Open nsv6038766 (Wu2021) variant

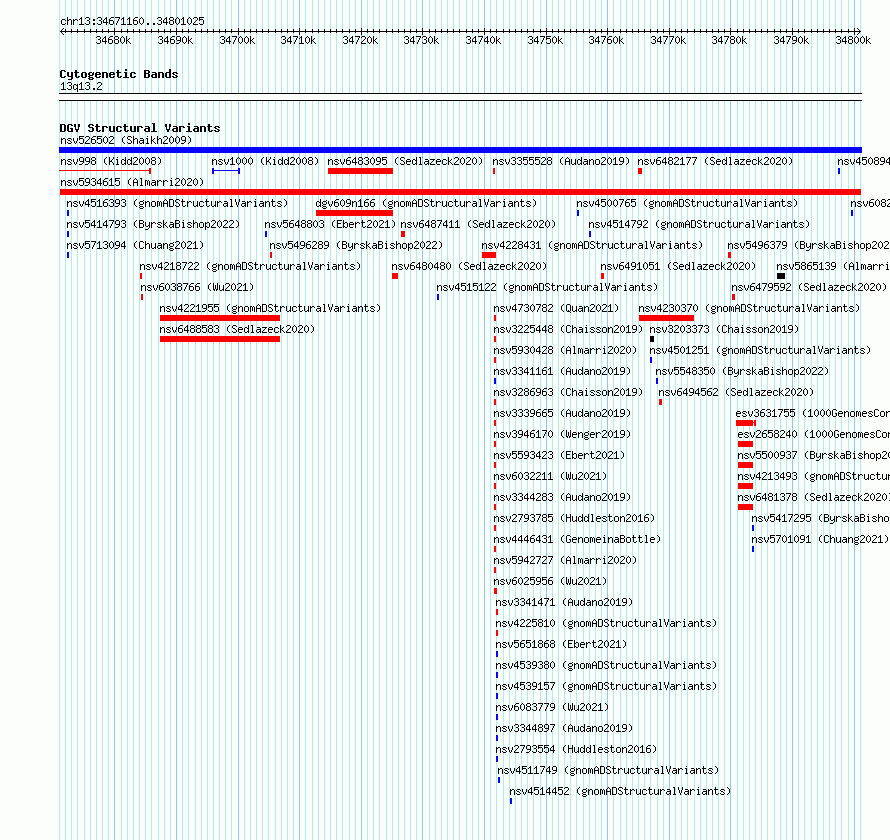pyautogui.click(x=197, y=287)
